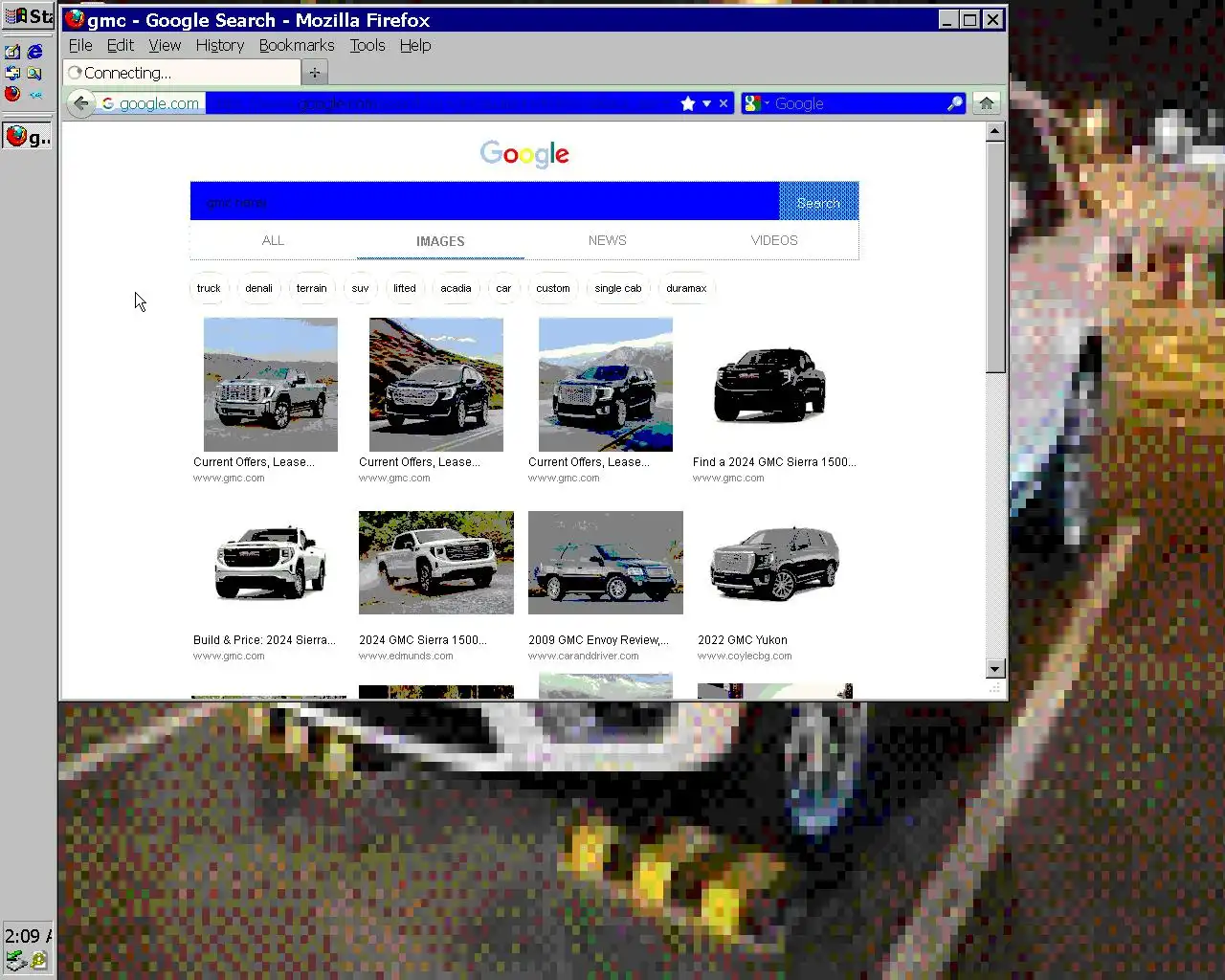Click the Google query input field
The image size is (1225, 980).
point(484,202)
